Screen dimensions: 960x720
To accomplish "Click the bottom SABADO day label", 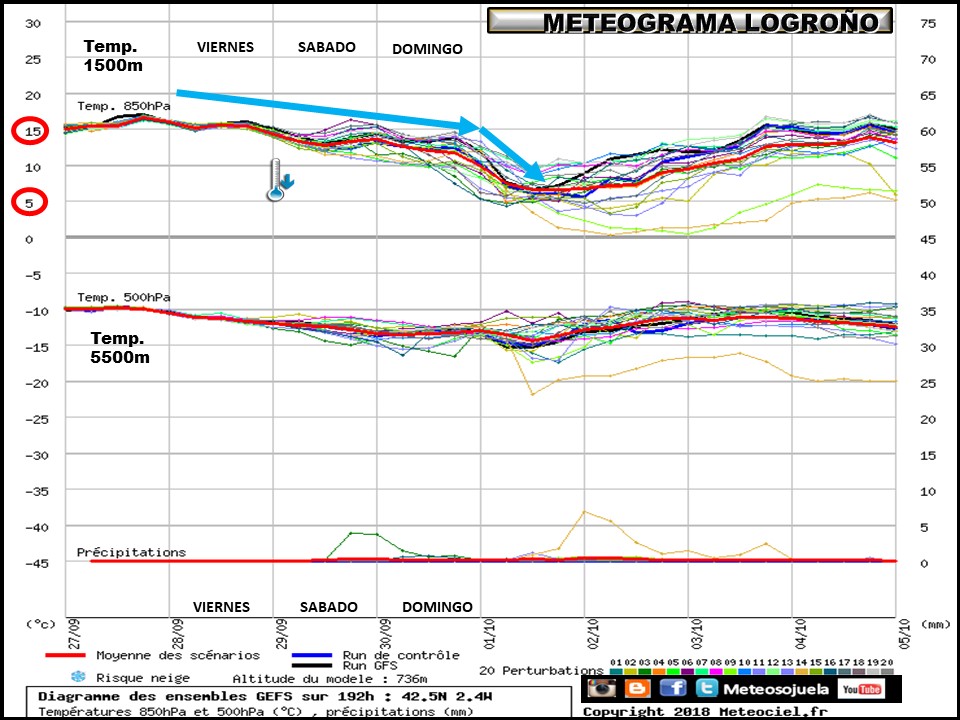I will pos(329,607).
